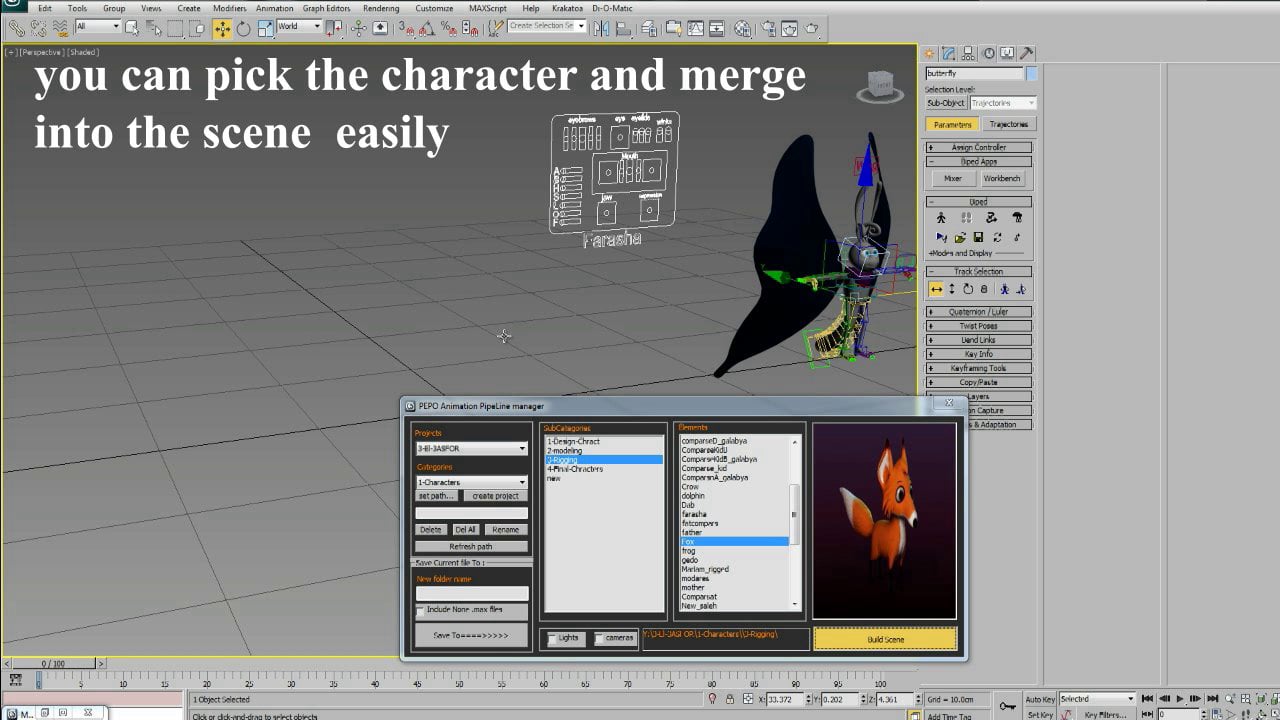Screen dimensions: 1280x720
Task: Check Include None .max files option
Action: [x=421, y=610]
